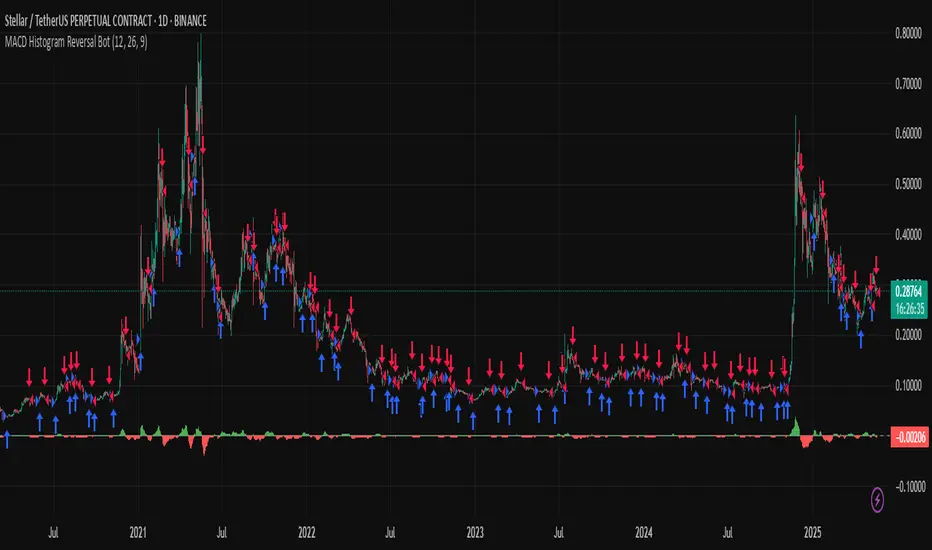Click the 0.40000 price axis label
This screenshot has width=932, height=550.
tap(908, 235)
